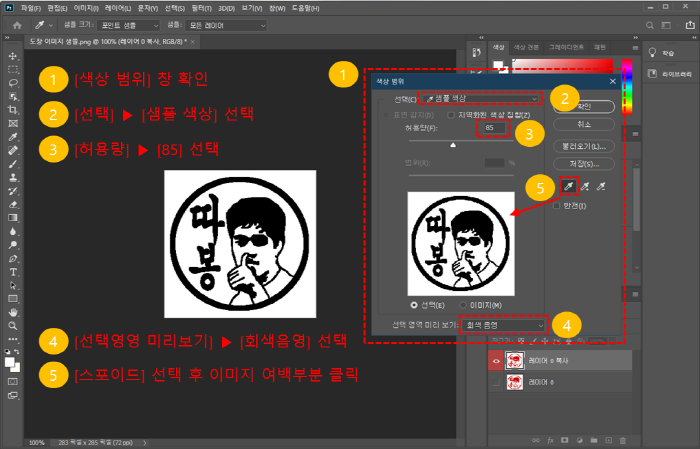Select the Brush tool
The width and height of the screenshot is (700, 449).
pos(13,164)
